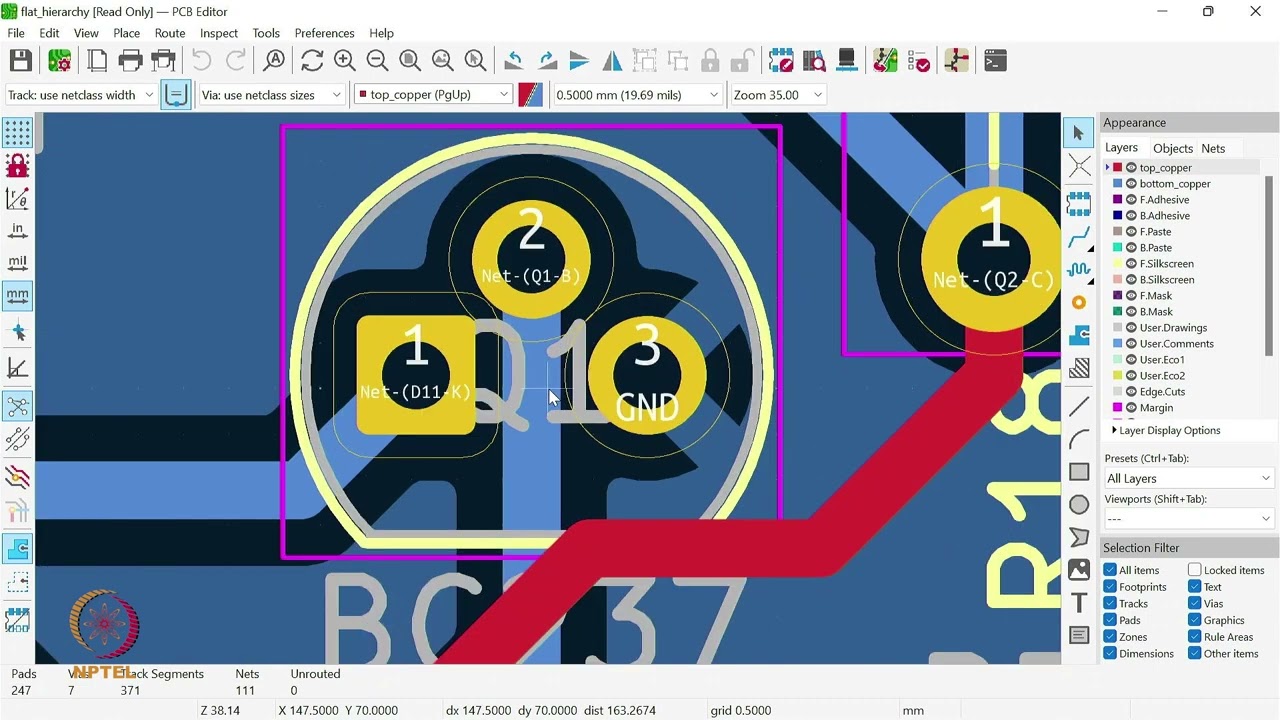Viewport: 1280px width, 720px height.
Task: Click the Plot icon
Action: click(164, 61)
